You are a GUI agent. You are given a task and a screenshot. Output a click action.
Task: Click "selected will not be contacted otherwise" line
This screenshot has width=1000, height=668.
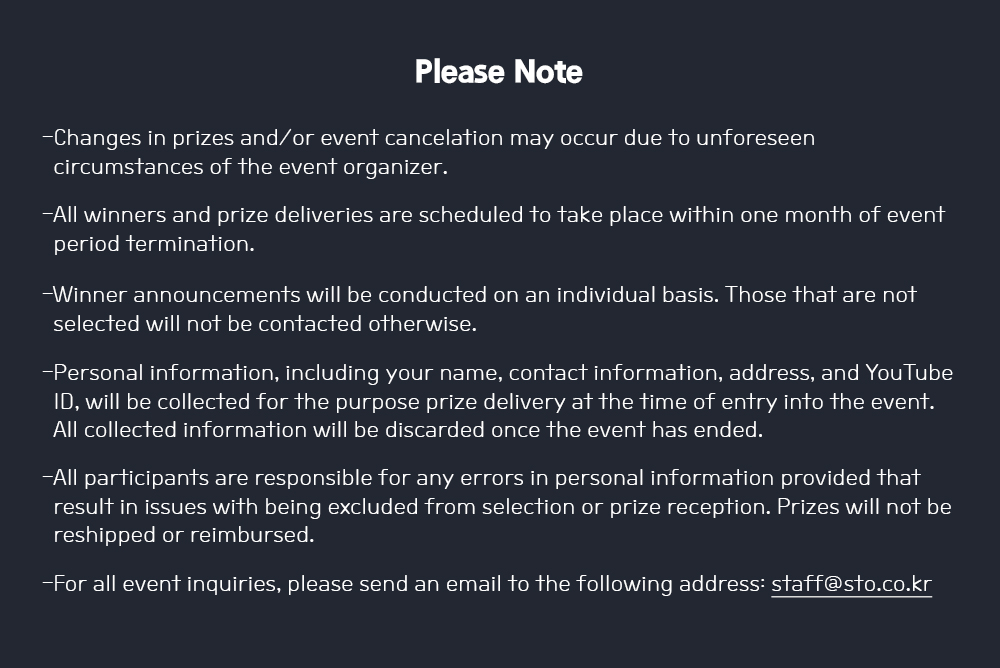(265, 324)
